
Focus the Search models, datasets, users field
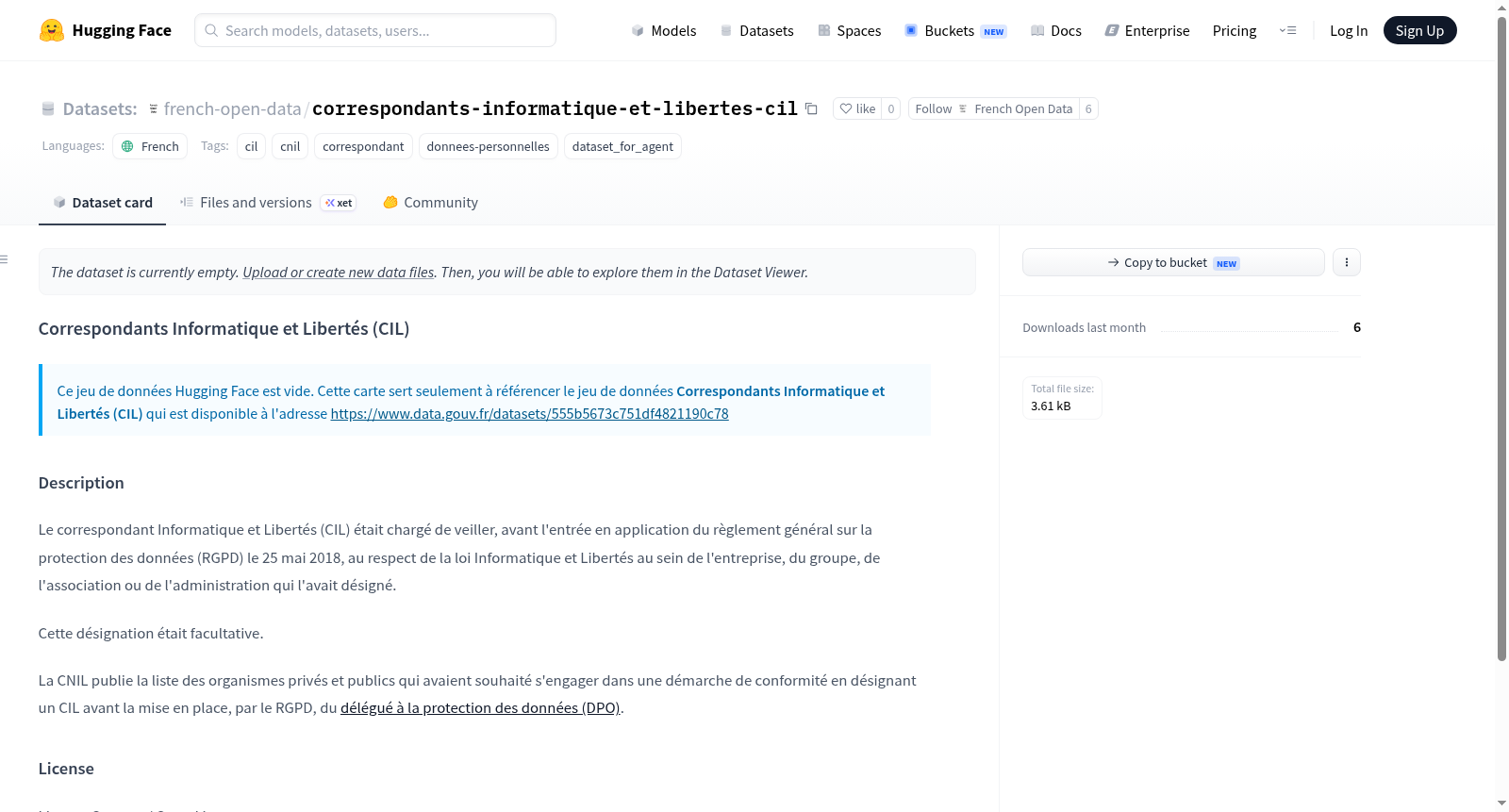point(375,30)
